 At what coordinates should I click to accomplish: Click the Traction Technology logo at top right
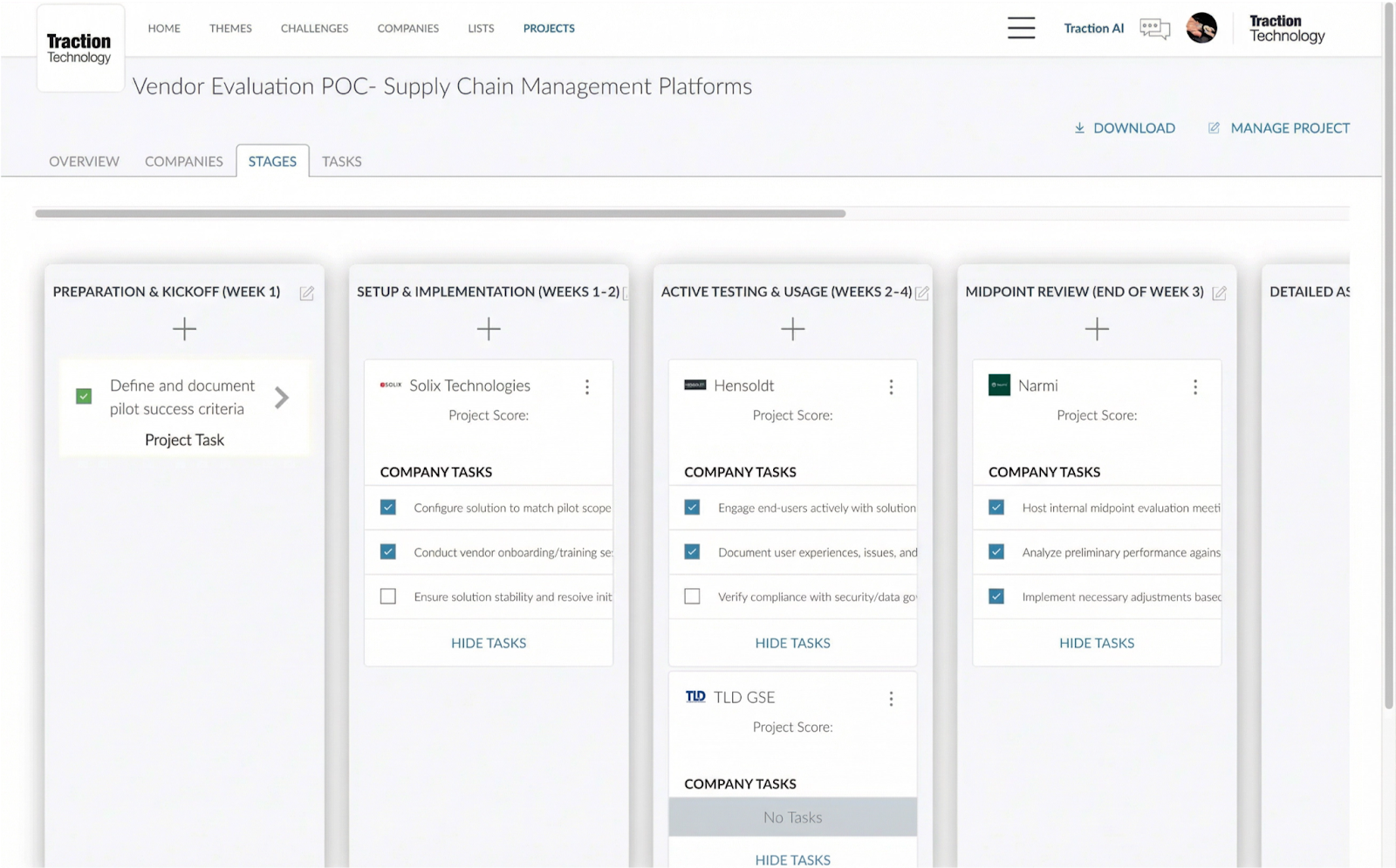point(1287,28)
